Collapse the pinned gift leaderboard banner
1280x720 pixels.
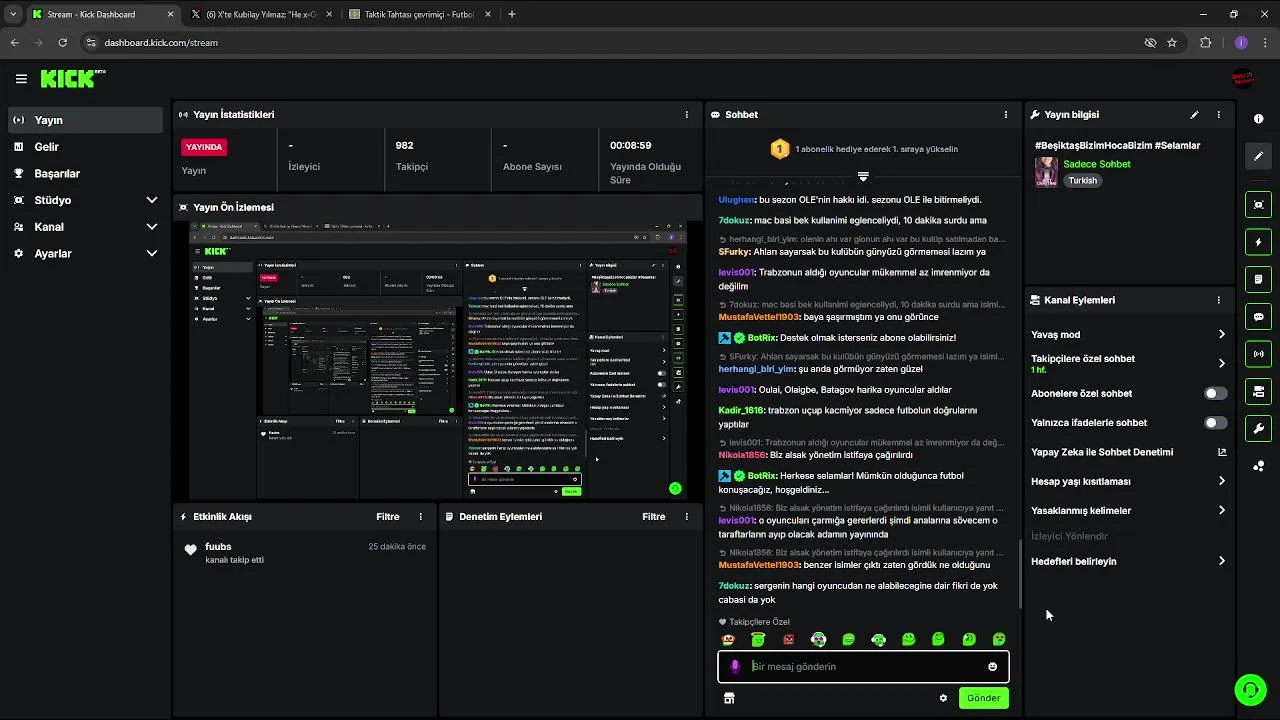(863, 176)
